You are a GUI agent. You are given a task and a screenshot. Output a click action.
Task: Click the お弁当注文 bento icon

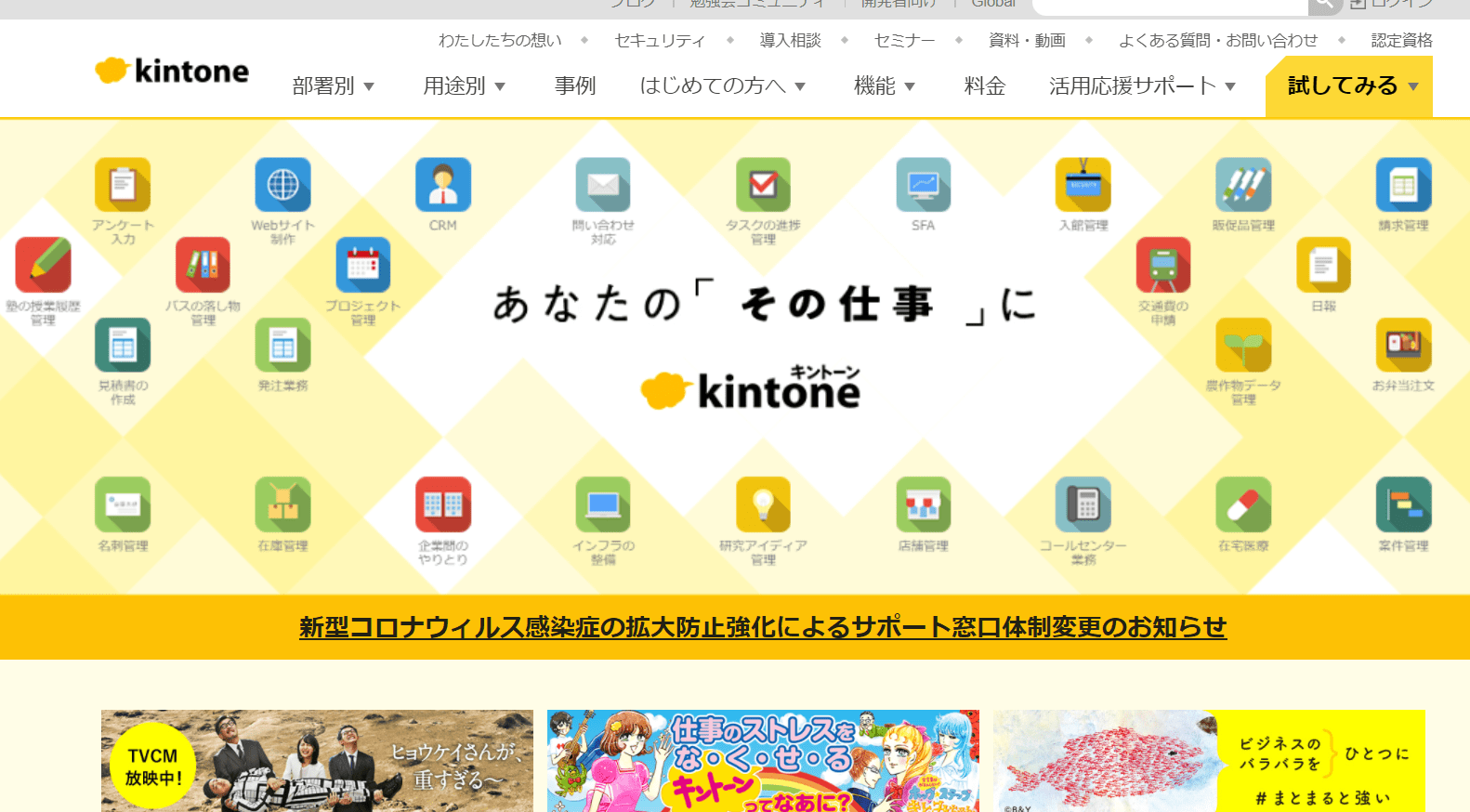(1404, 345)
